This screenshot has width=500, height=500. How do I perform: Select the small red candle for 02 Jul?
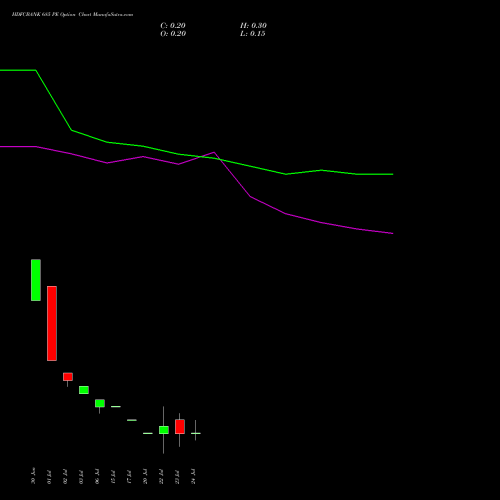tap(68, 377)
